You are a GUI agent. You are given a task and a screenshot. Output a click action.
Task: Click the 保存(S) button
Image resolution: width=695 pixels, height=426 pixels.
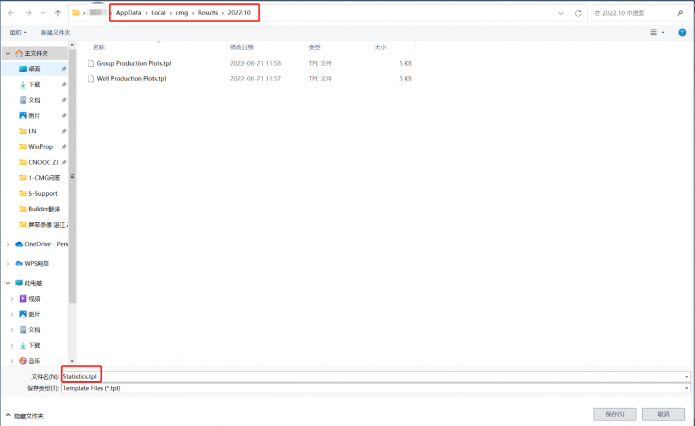click(x=615, y=413)
